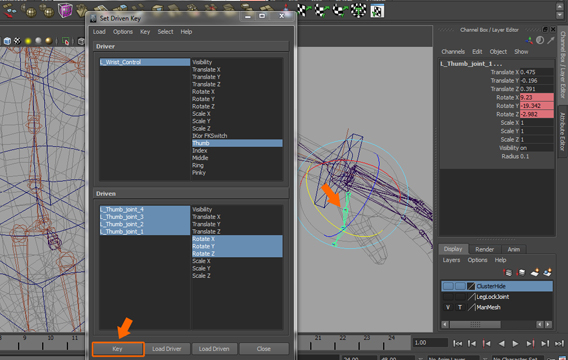Image resolution: width=568 pixels, height=360 pixels.
Task: Move selected layer down icon
Action: [x=521, y=272]
